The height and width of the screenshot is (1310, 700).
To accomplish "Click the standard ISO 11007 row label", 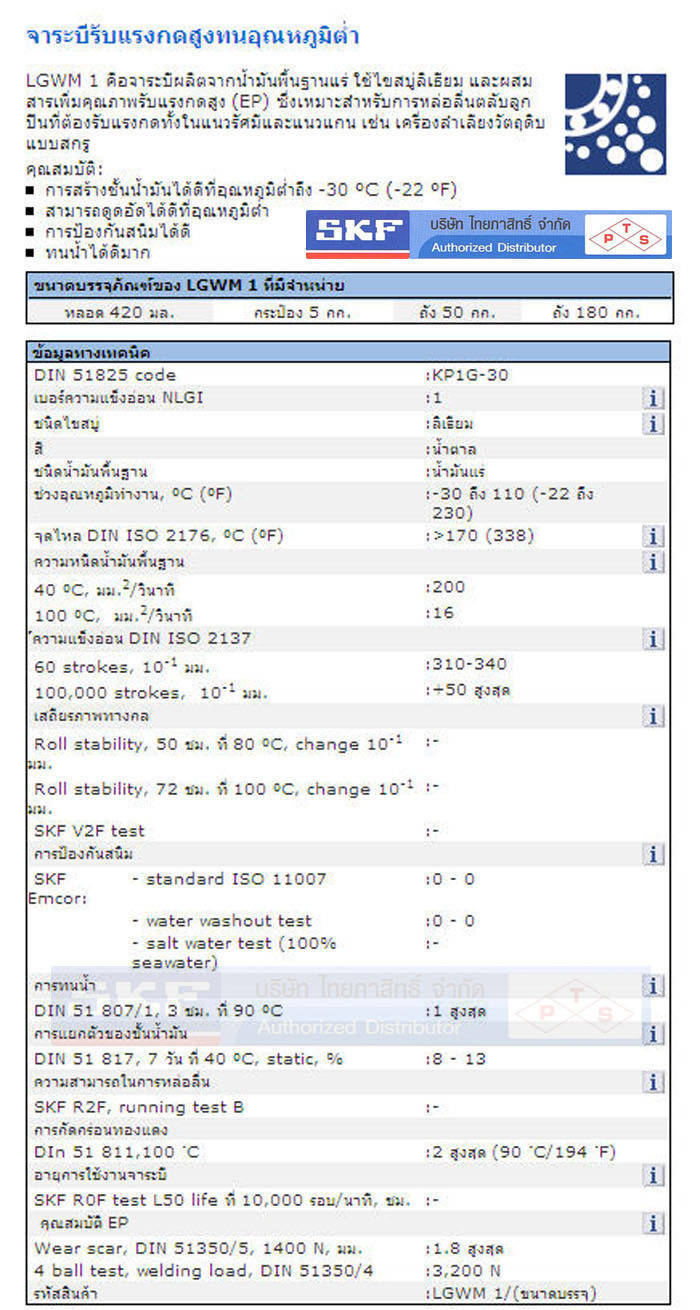I will [229, 879].
